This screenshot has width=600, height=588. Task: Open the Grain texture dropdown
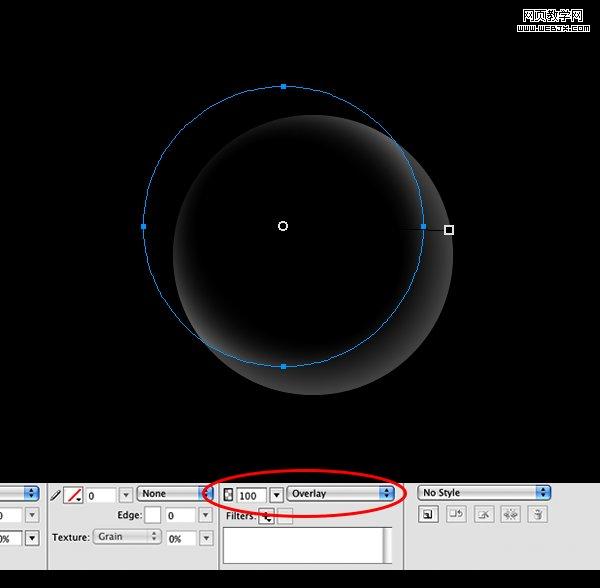[x=127, y=537]
